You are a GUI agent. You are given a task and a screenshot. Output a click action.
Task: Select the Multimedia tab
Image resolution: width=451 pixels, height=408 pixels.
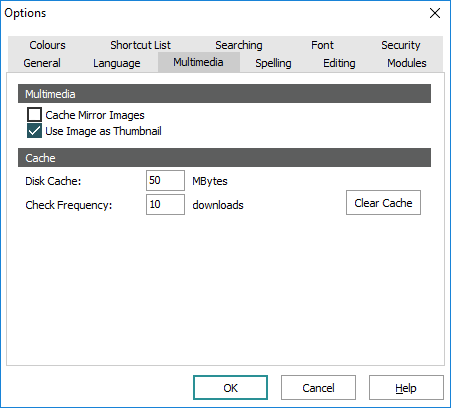(199, 62)
